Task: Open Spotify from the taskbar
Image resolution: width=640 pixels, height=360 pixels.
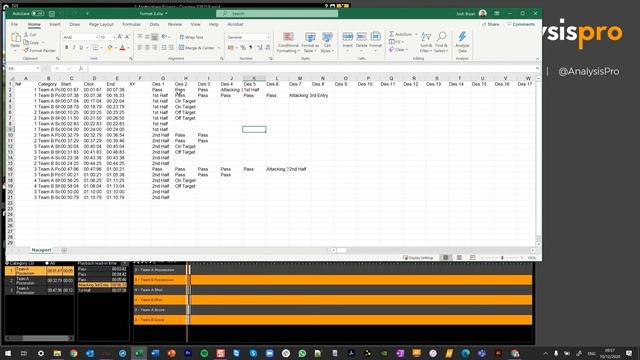Action: 204,353
